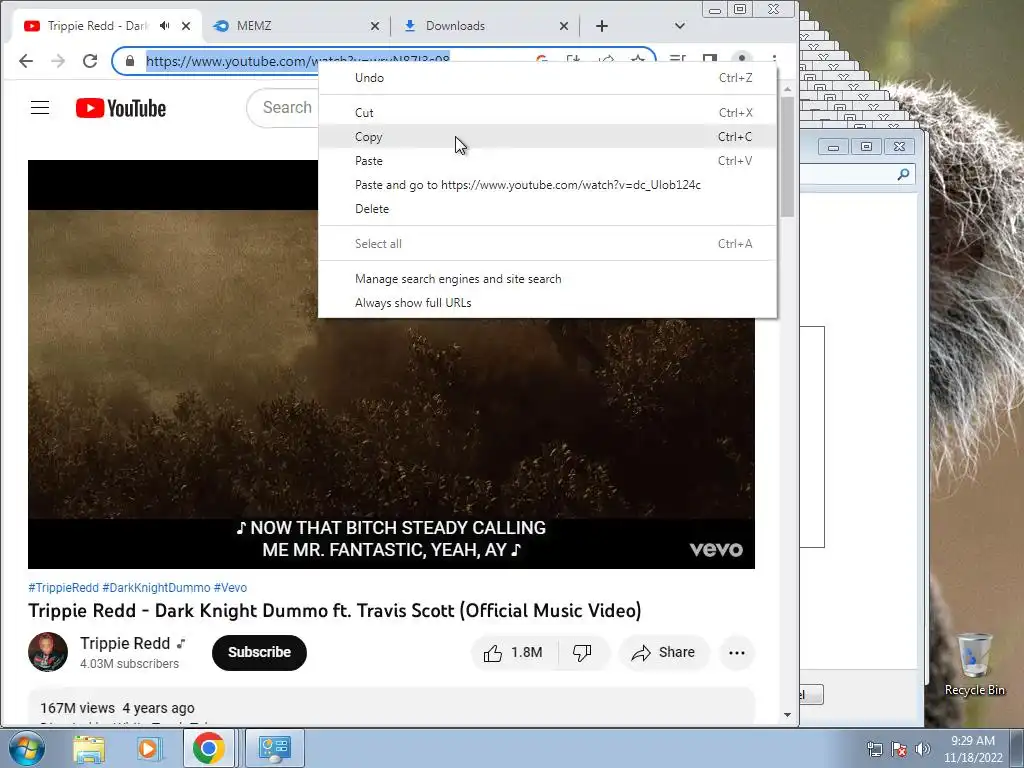Screen dimensions: 1024x768
Task: Mute the Trippie Redd tab via speaker icon
Action: coord(165,25)
